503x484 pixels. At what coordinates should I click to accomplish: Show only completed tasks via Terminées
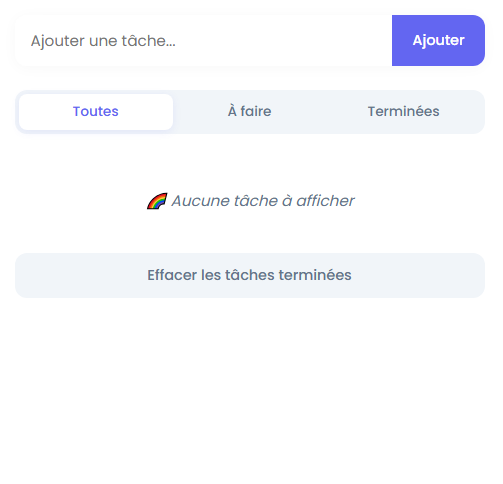(404, 112)
